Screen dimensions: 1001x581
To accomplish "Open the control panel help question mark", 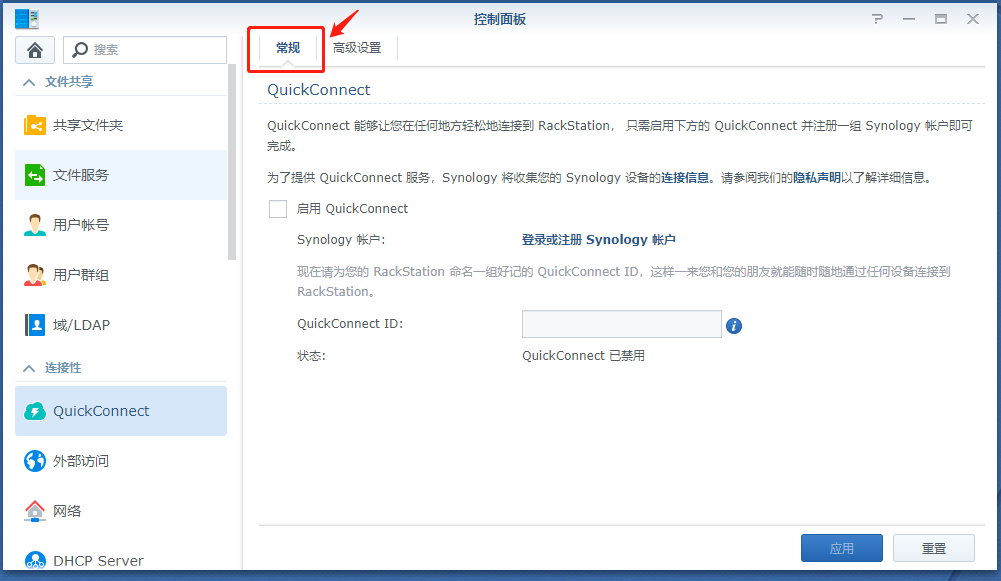I will coord(878,19).
